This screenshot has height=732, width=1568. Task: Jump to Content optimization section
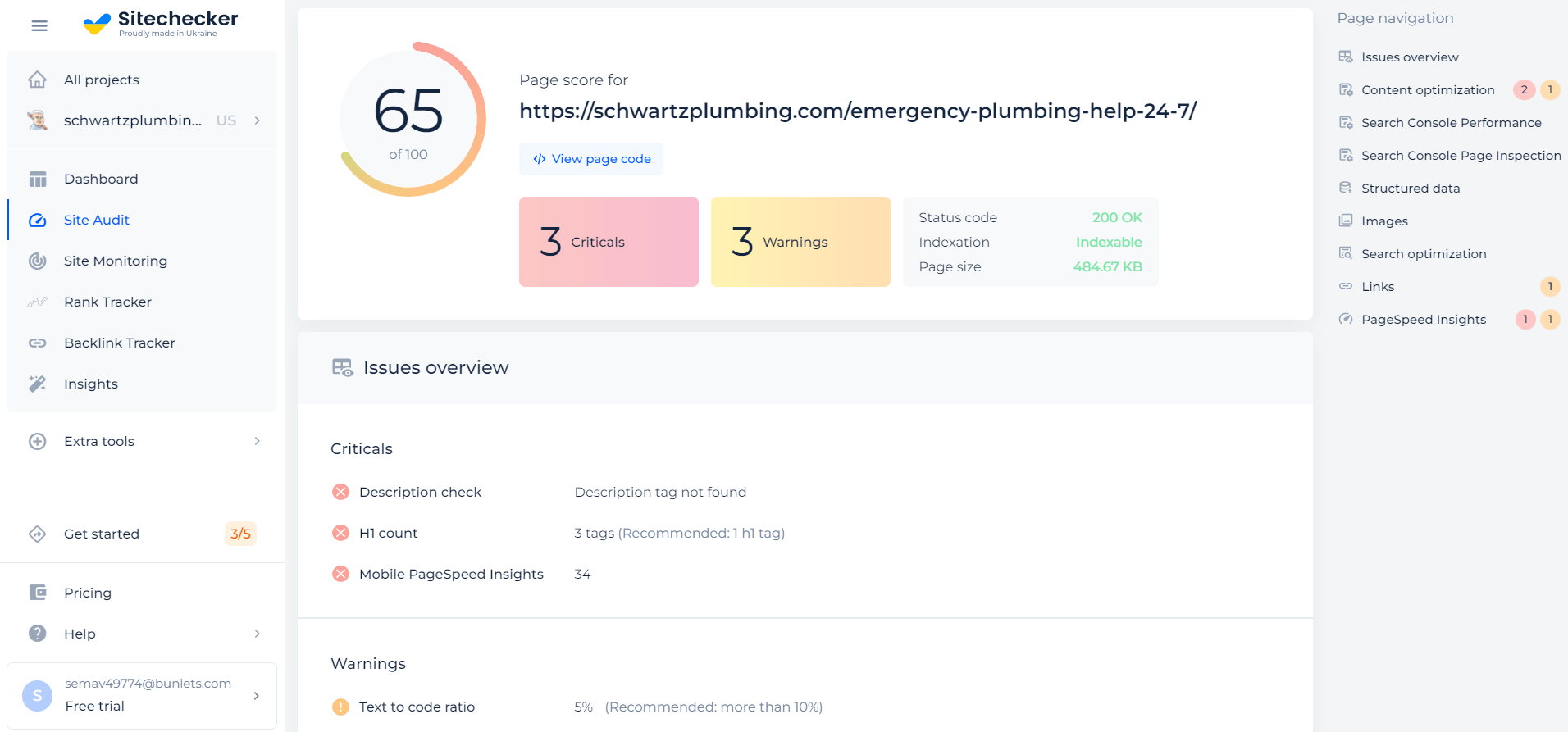(x=1428, y=90)
